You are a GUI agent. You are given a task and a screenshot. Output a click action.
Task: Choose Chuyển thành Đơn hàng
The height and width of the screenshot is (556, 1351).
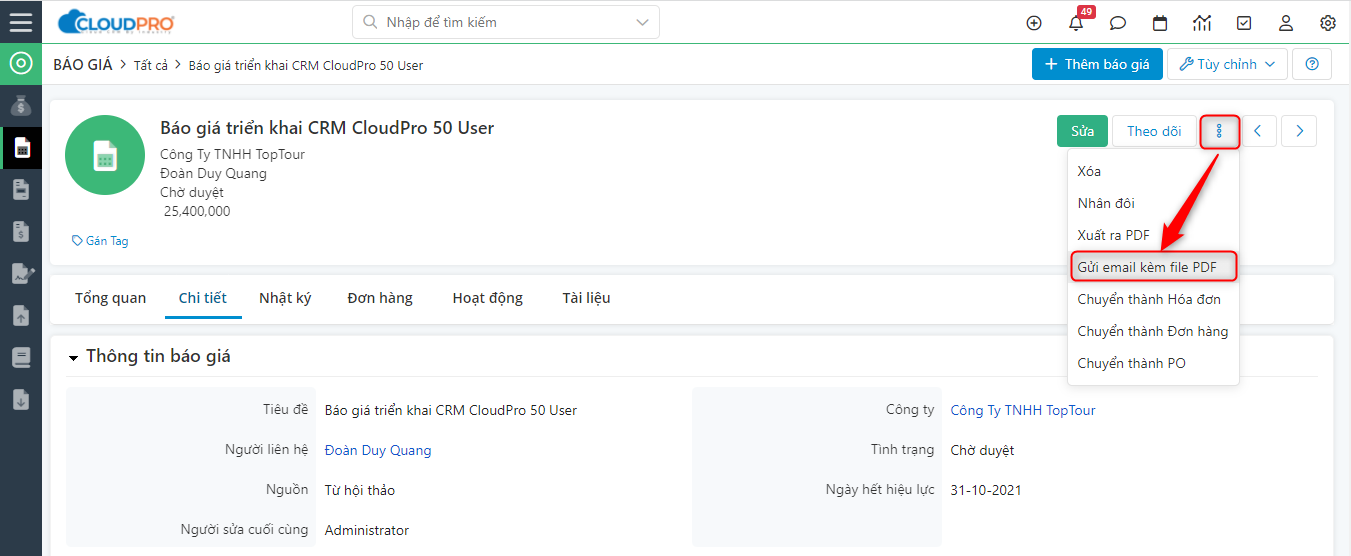[x=1153, y=331]
